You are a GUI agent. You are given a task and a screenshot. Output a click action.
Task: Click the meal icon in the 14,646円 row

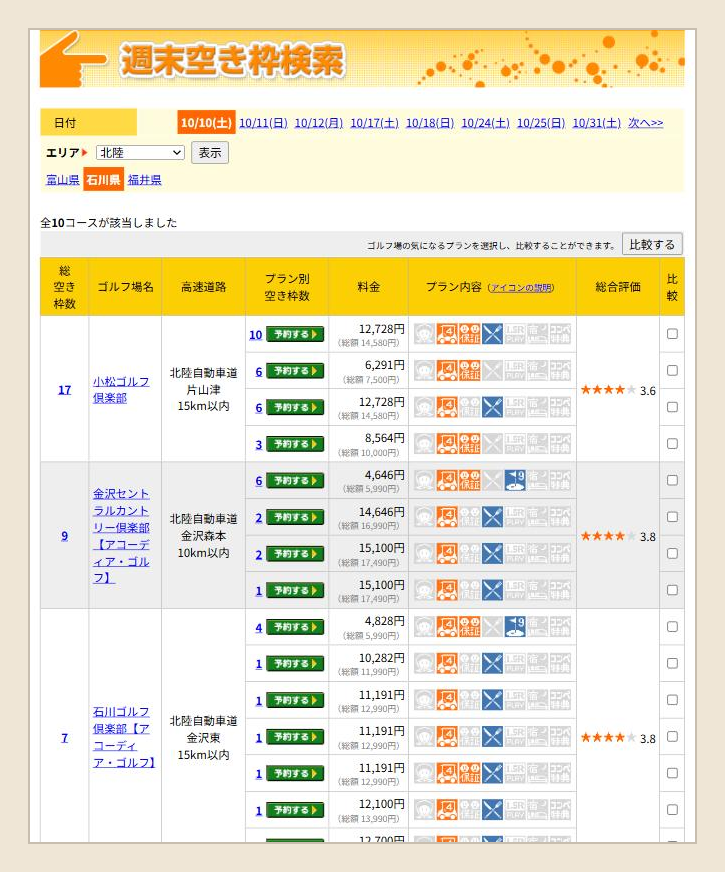492,517
